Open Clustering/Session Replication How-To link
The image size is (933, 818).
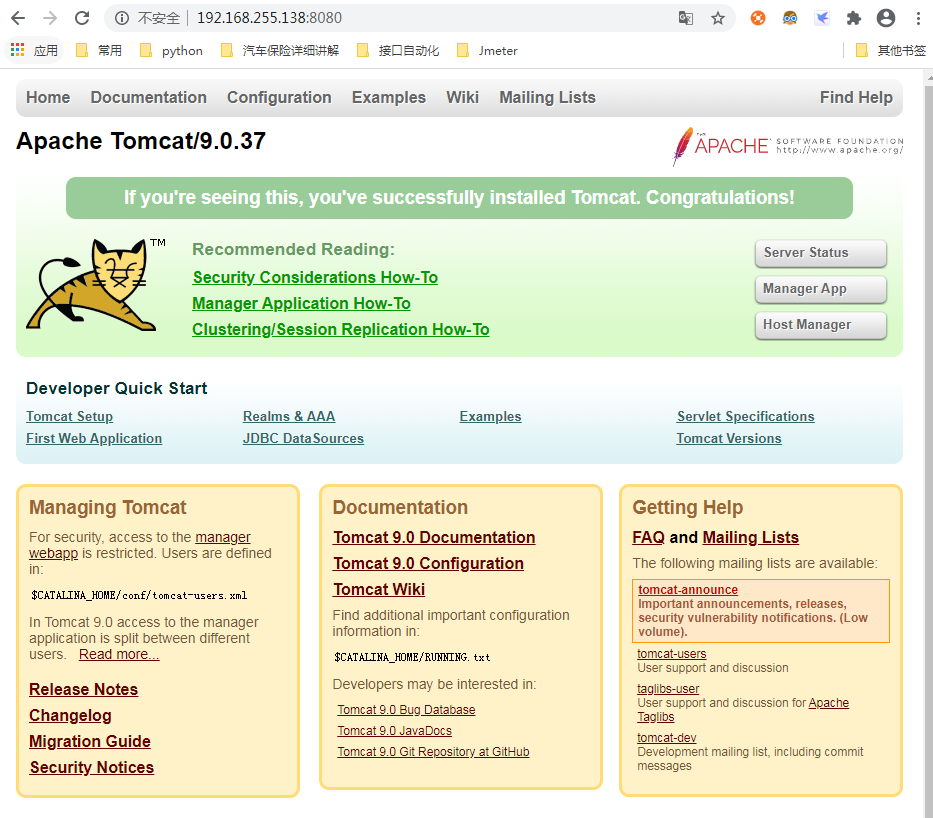click(x=340, y=330)
